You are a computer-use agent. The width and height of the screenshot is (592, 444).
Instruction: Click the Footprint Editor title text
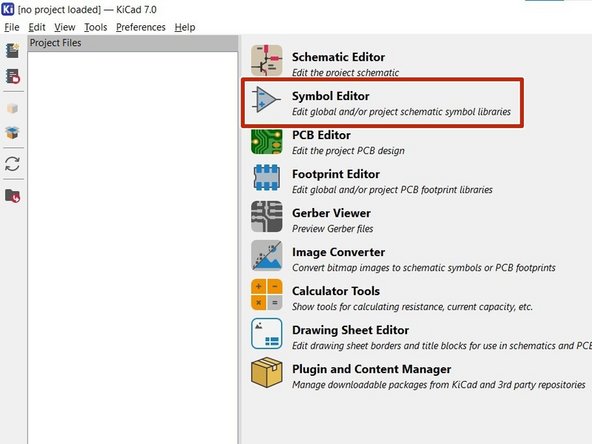[x=336, y=174]
